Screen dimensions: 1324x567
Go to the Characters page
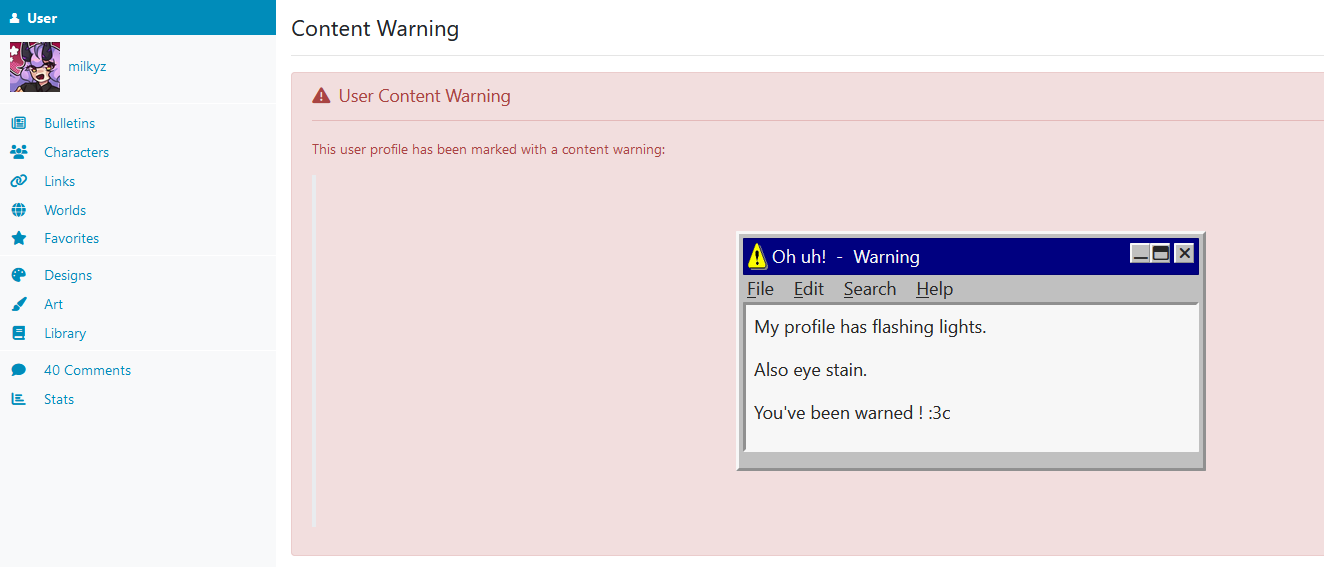click(x=76, y=152)
